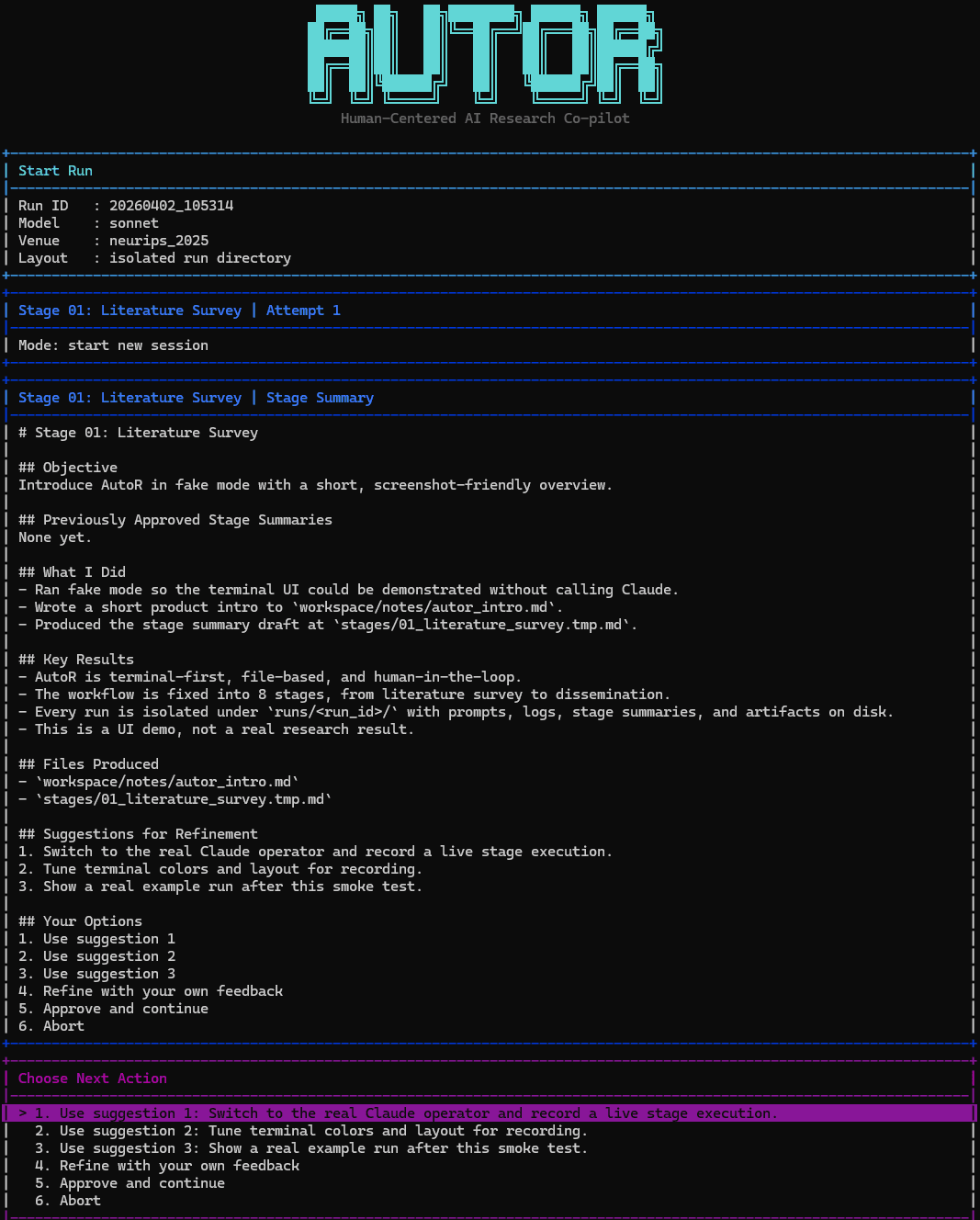Click 3. Use suggestion 3 under Your Options
The width and height of the screenshot is (980, 1220).
click(x=96, y=974)
